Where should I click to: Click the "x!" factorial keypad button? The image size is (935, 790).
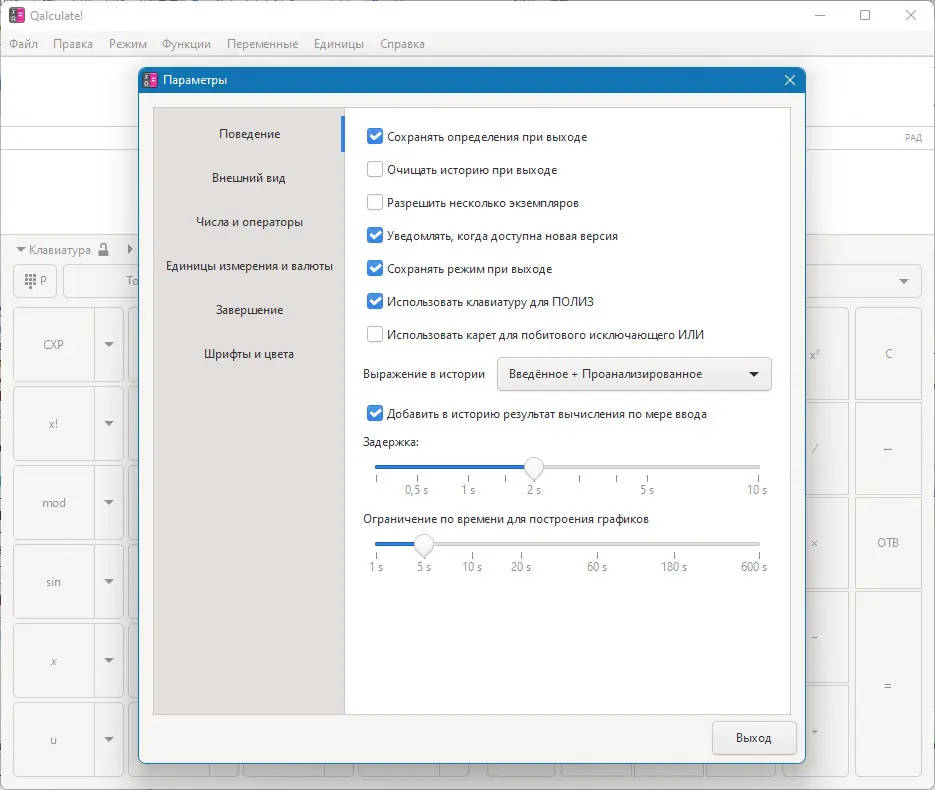(54, 424)
